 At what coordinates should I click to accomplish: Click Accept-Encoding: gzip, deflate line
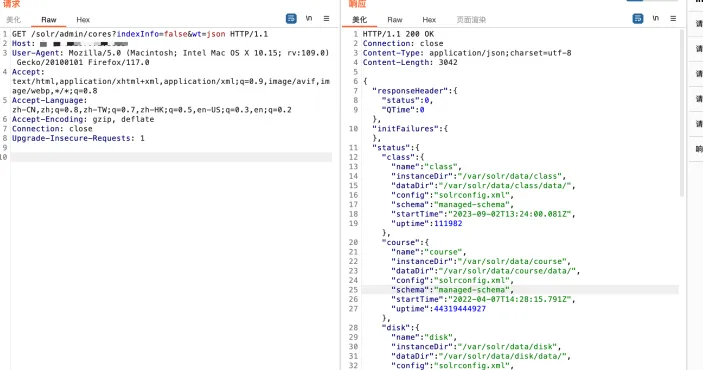click(x=83, y=119)
